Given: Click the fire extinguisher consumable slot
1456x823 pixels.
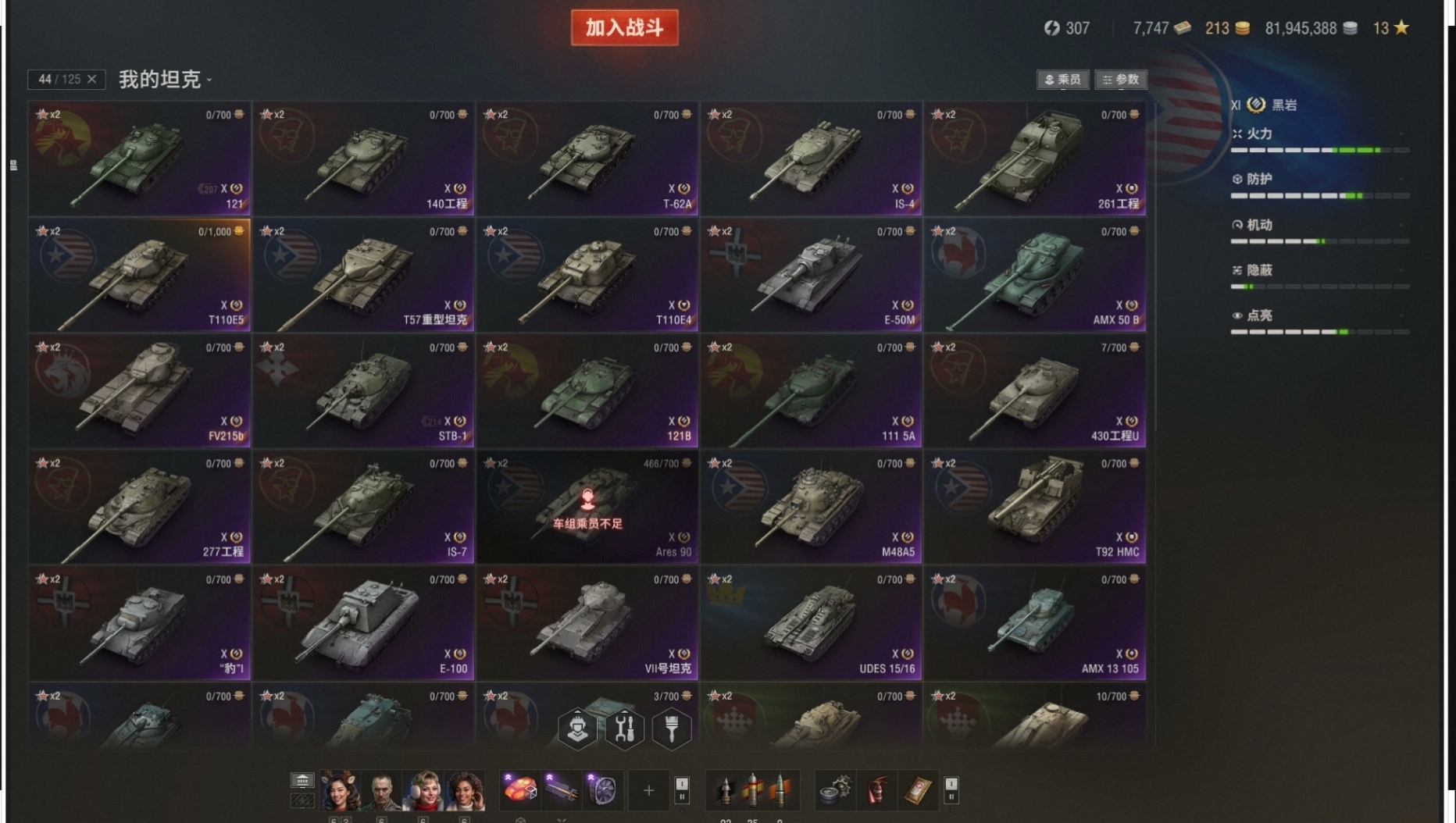Looking at the screenshot, I should [876, 790].
